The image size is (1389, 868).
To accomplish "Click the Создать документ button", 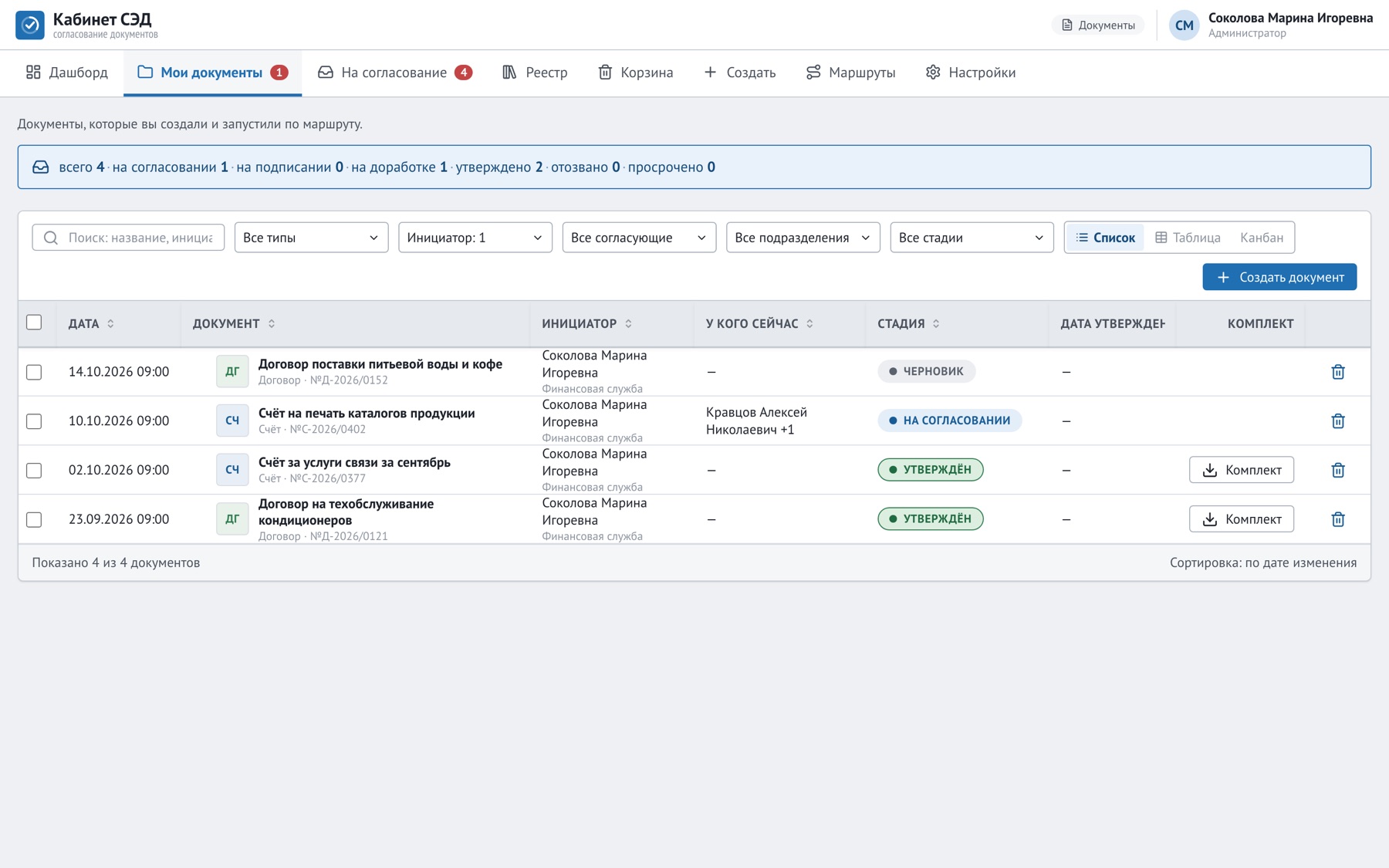I will click(x=1279, y=277).
